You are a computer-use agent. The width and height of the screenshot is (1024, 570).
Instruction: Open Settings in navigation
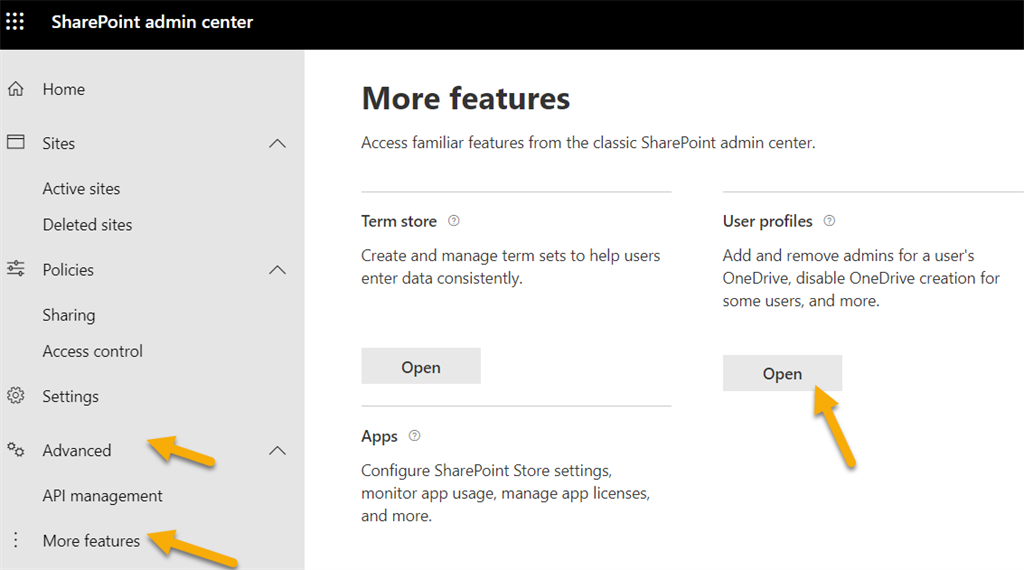click(x=71, y=396)
